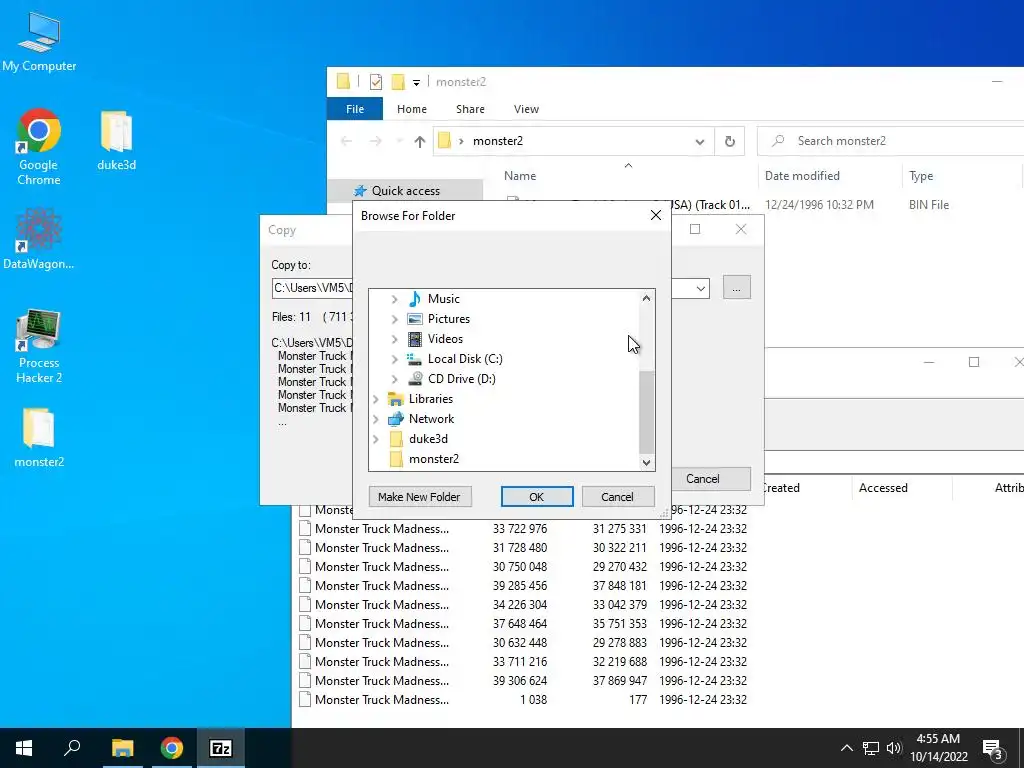
Task: Open the View ribbon tab
Action: point(526,109)
